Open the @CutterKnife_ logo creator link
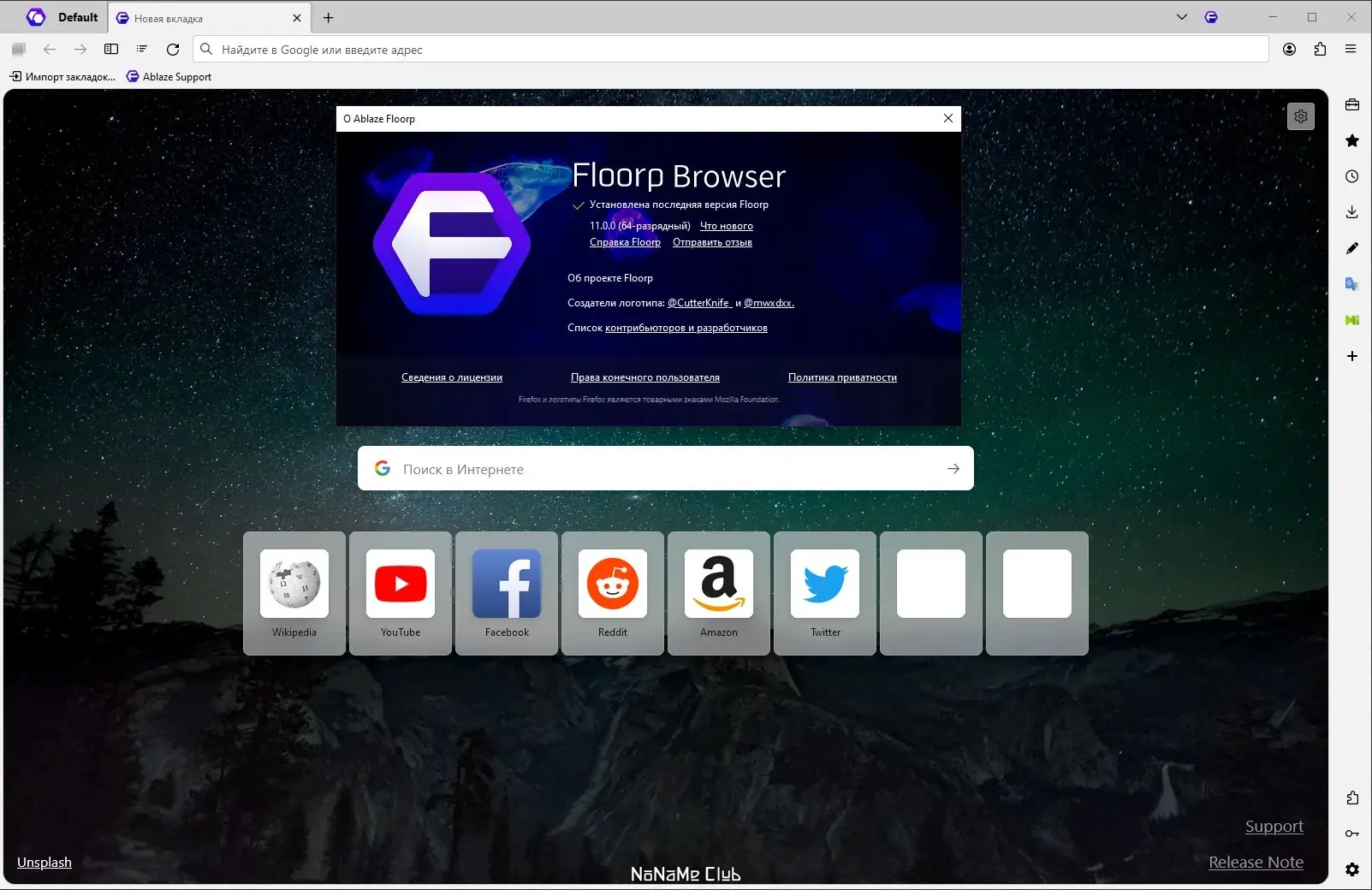The image size is (1372, 890). coord(700,303)
